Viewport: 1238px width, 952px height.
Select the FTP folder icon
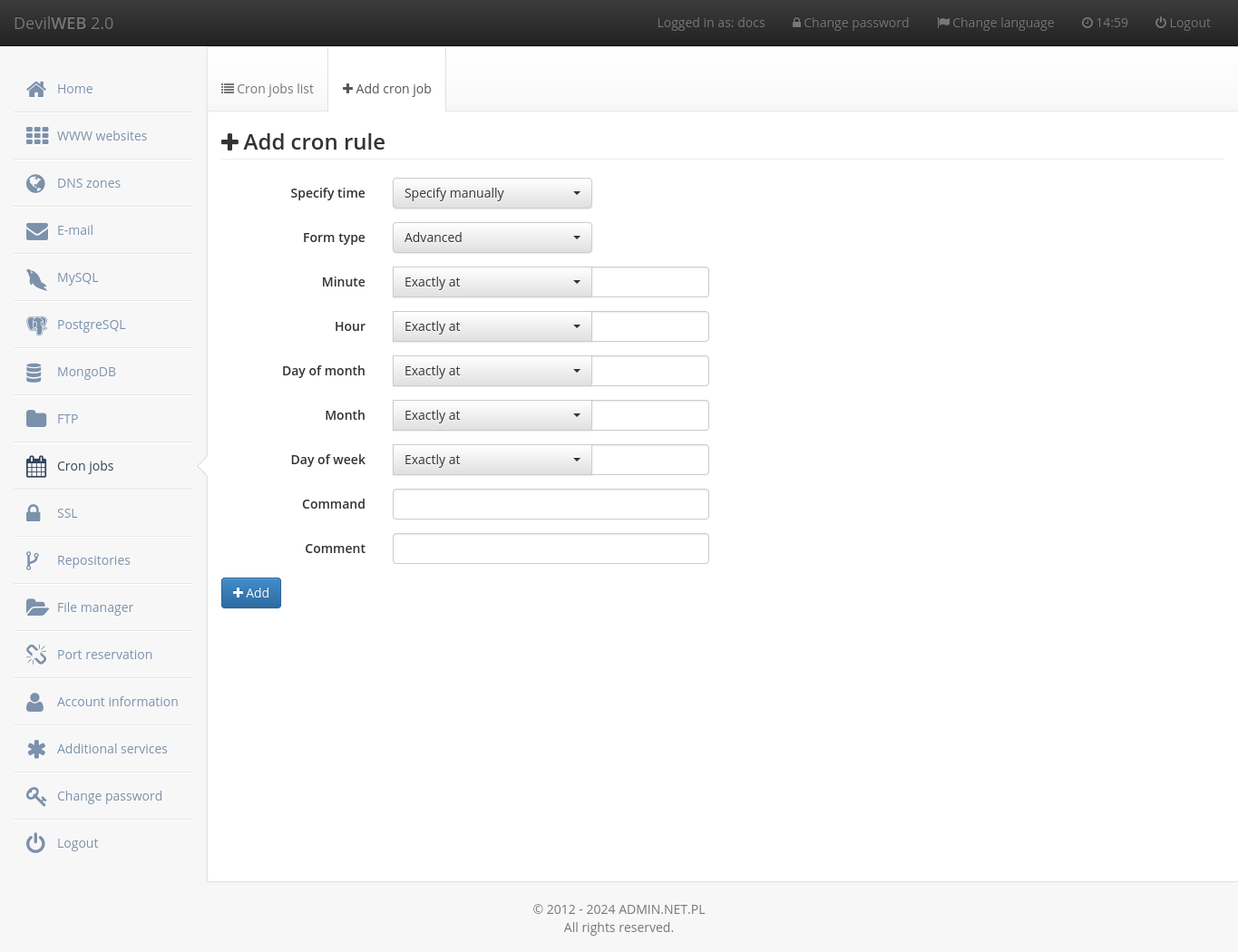(36, 418)
